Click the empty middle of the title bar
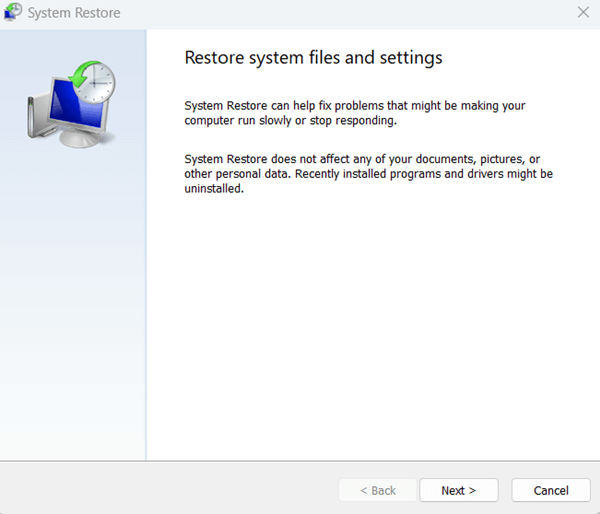The image size is (600, 514). pos(330,14)
